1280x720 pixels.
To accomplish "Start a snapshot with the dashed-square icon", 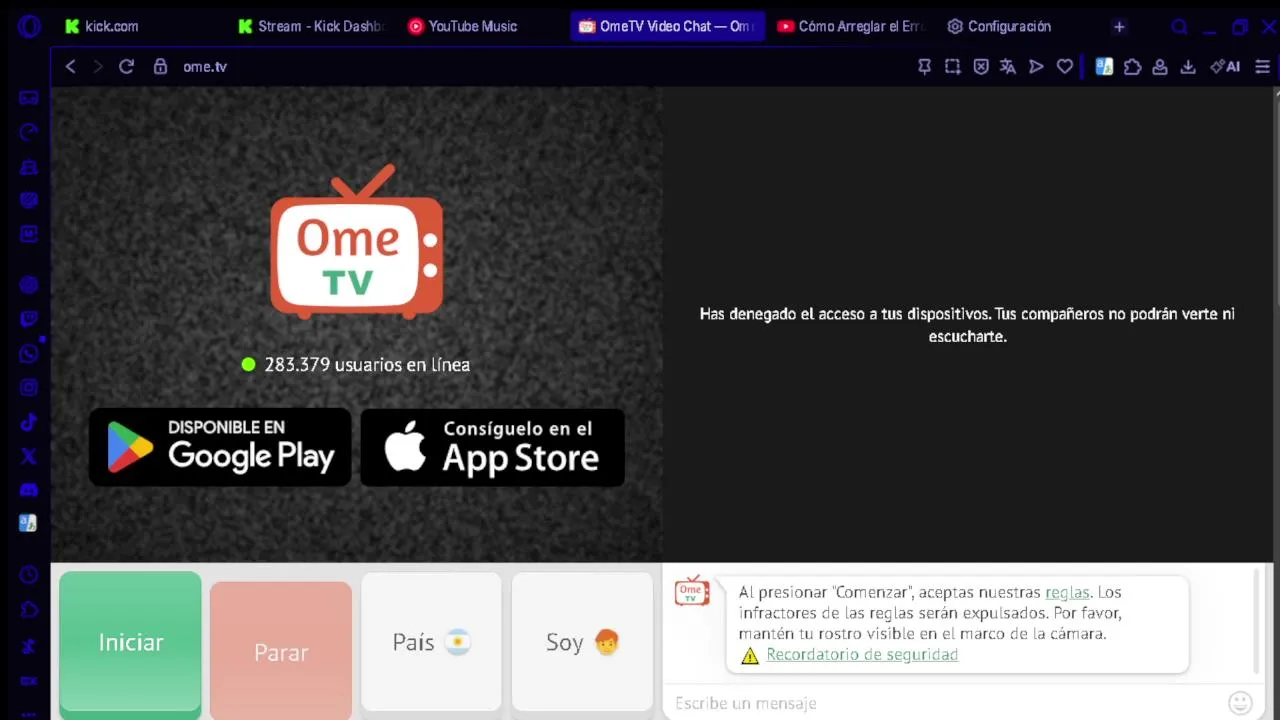I will 952,66.
